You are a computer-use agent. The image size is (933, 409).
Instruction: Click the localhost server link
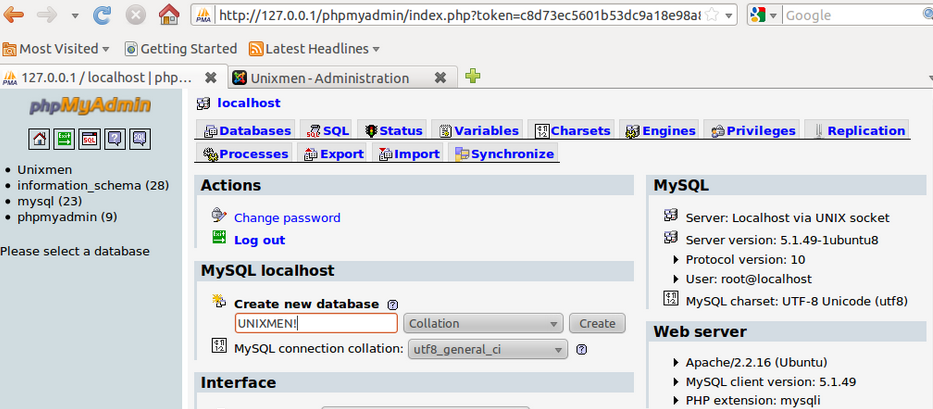click(x=249, y=103)
